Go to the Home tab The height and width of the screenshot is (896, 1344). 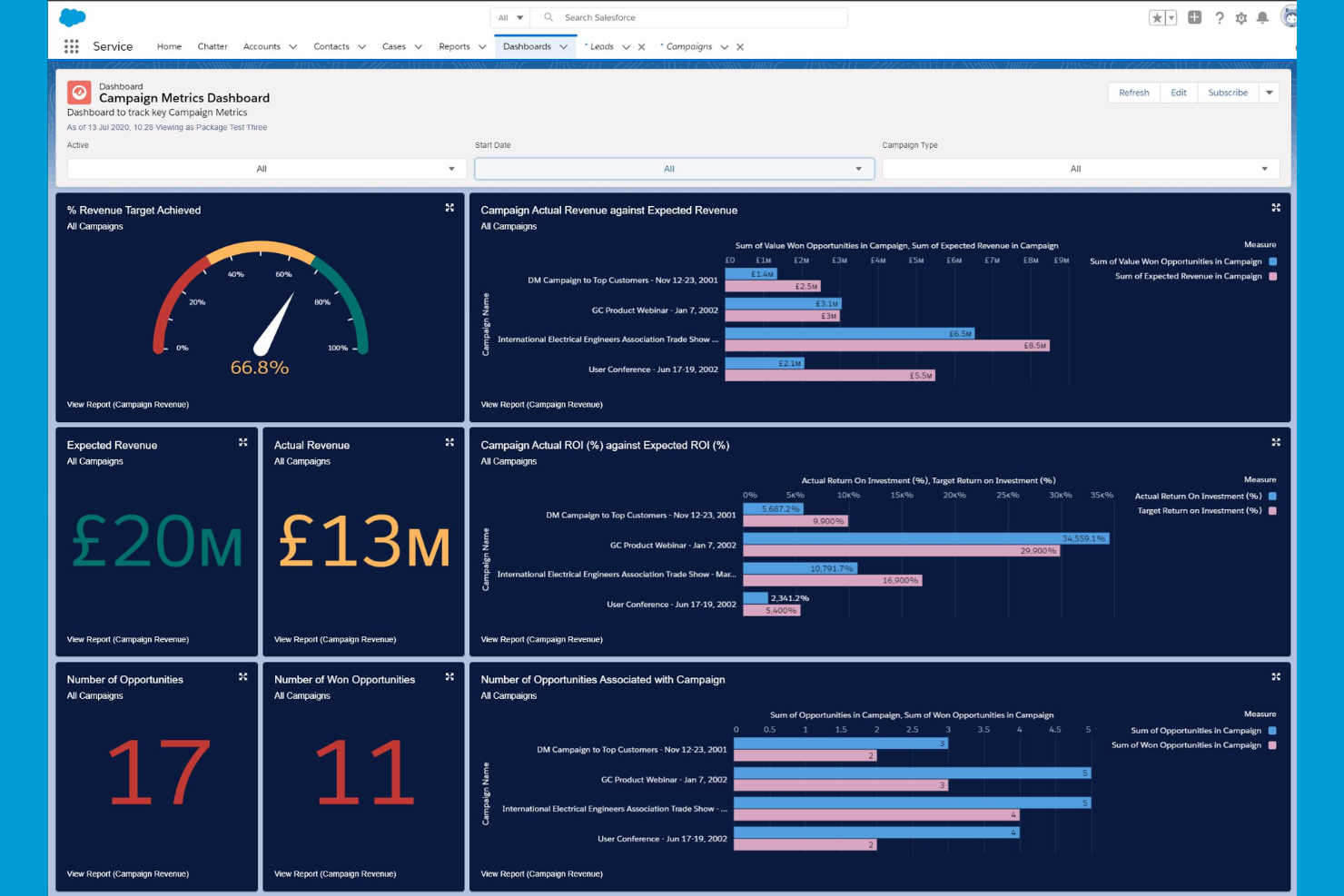(169, 46)
